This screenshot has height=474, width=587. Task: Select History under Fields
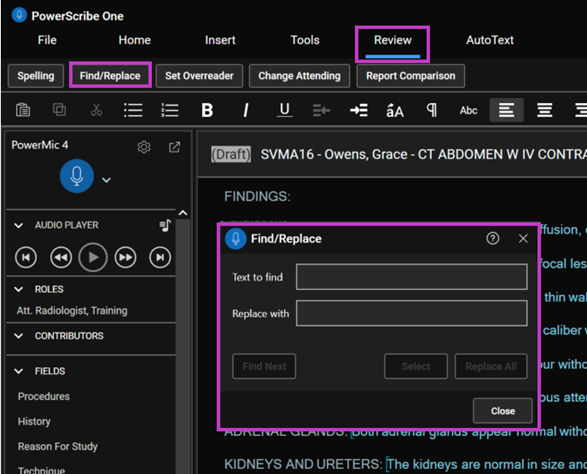pos(34,421)
